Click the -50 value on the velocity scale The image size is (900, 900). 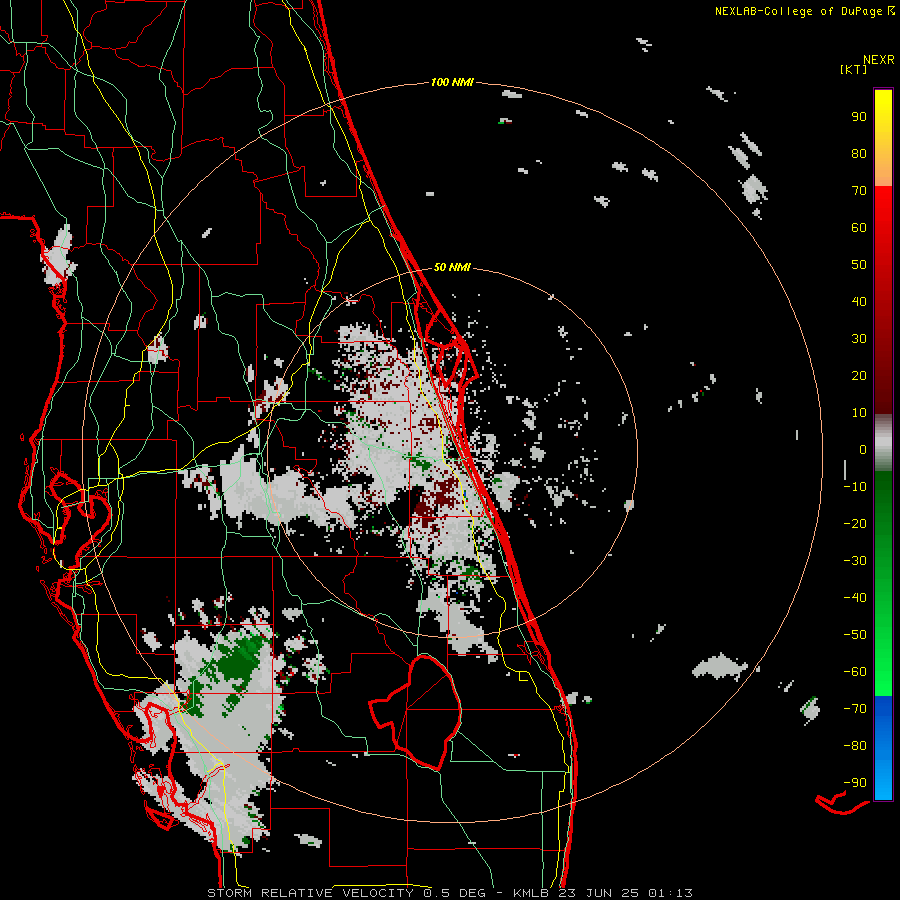tap(855, 635)
